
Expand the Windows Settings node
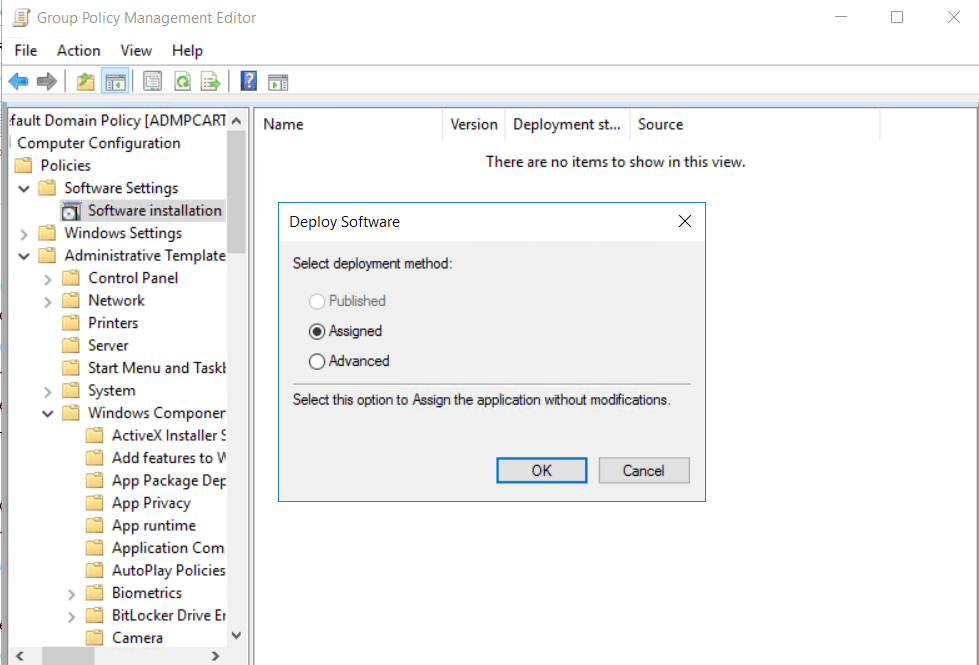click(22, 232)
